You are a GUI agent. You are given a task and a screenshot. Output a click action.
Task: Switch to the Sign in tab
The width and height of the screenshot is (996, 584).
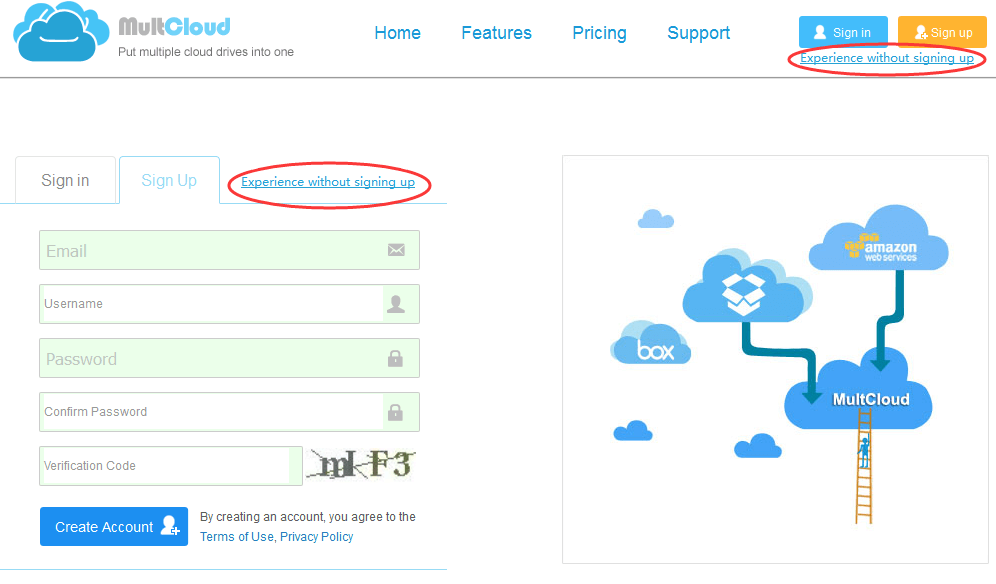65,180
